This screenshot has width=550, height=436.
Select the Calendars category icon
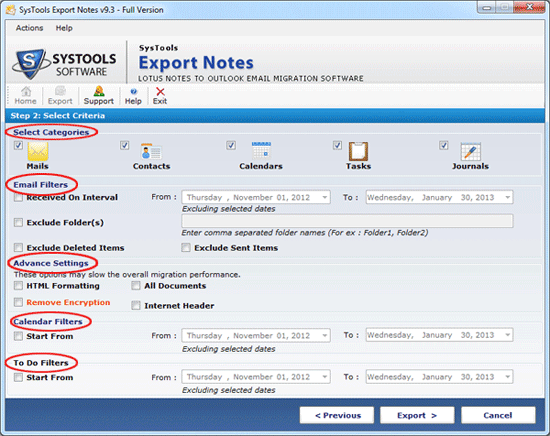pyautogui.click(x=261, y=151)
